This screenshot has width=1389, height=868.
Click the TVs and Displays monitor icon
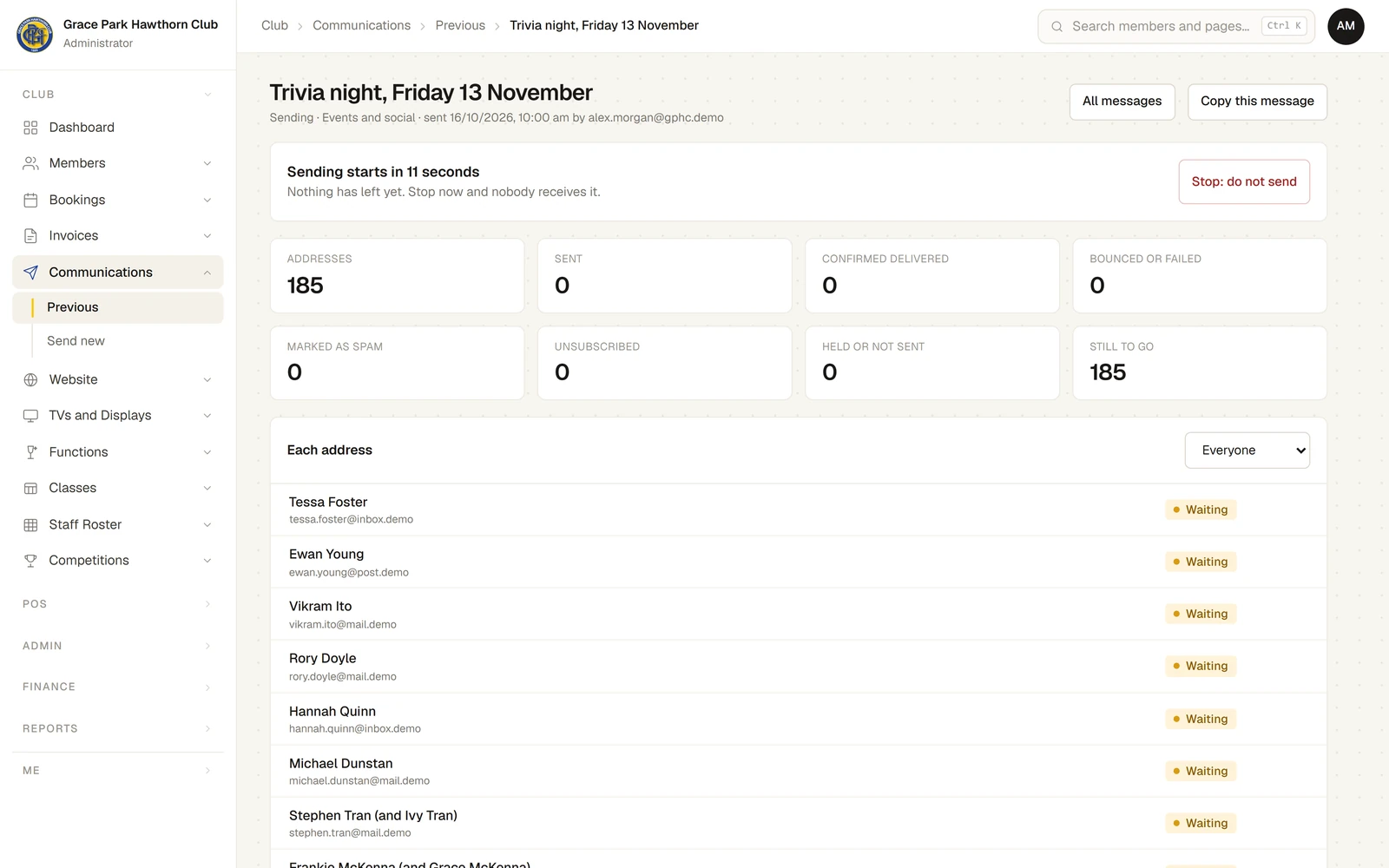pos(30,416)
